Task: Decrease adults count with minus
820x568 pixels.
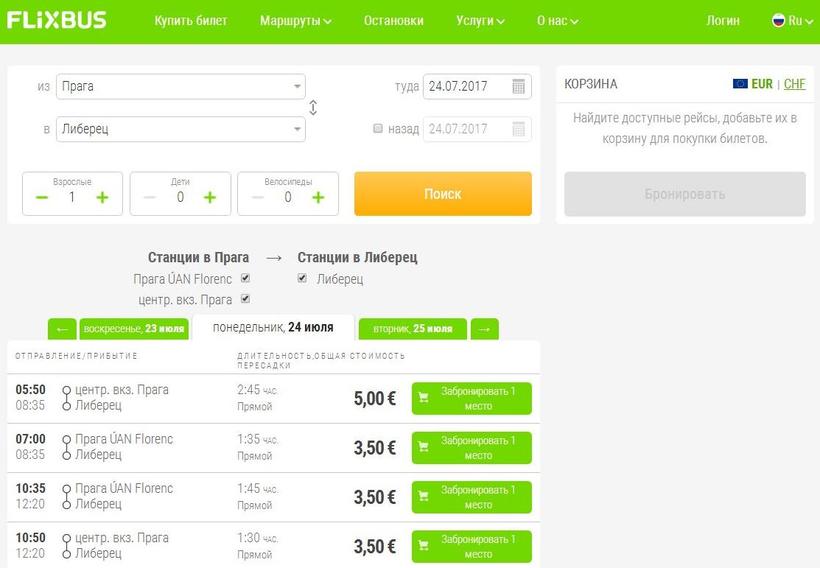Action: (42, 198)
